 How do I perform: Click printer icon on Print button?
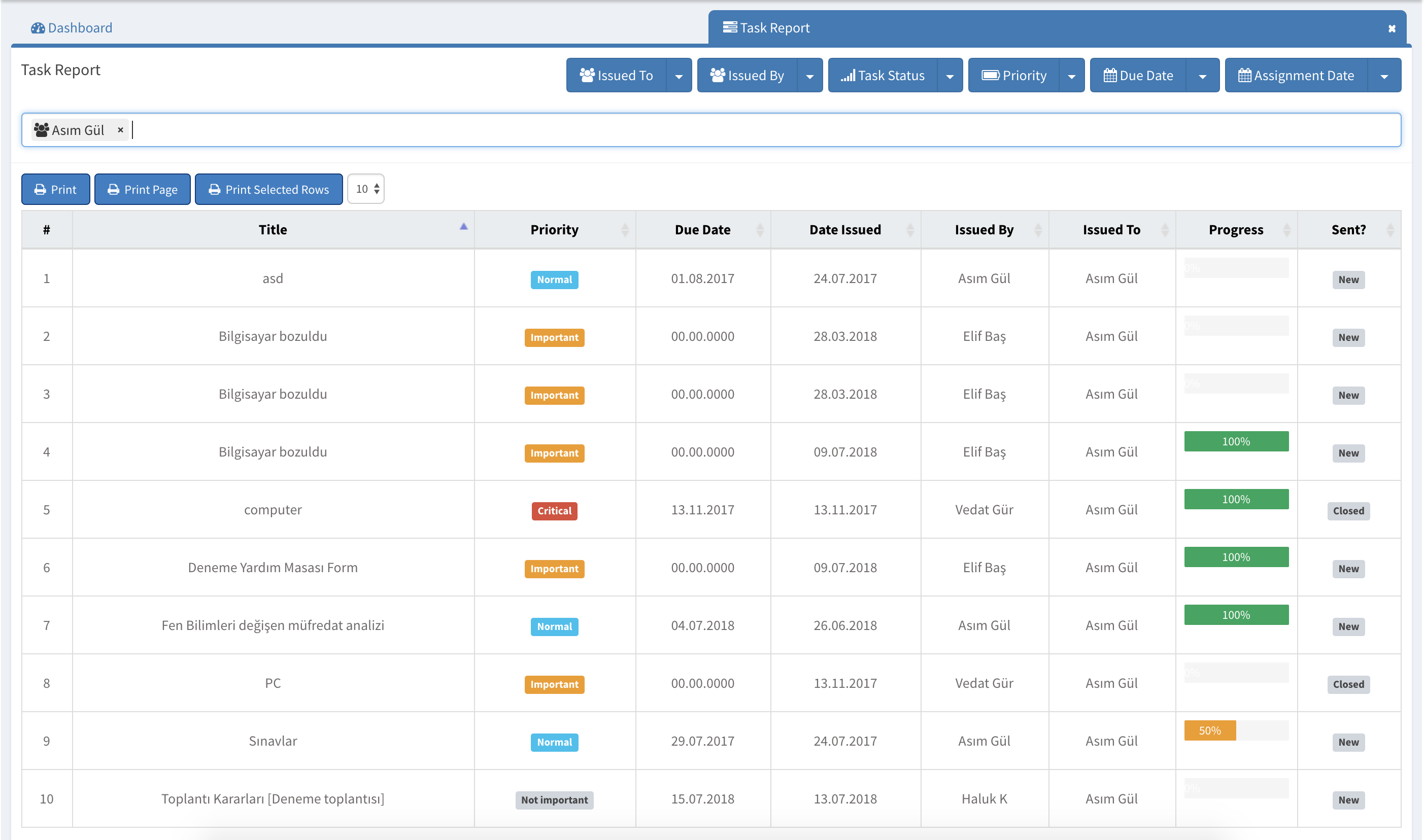40,190
